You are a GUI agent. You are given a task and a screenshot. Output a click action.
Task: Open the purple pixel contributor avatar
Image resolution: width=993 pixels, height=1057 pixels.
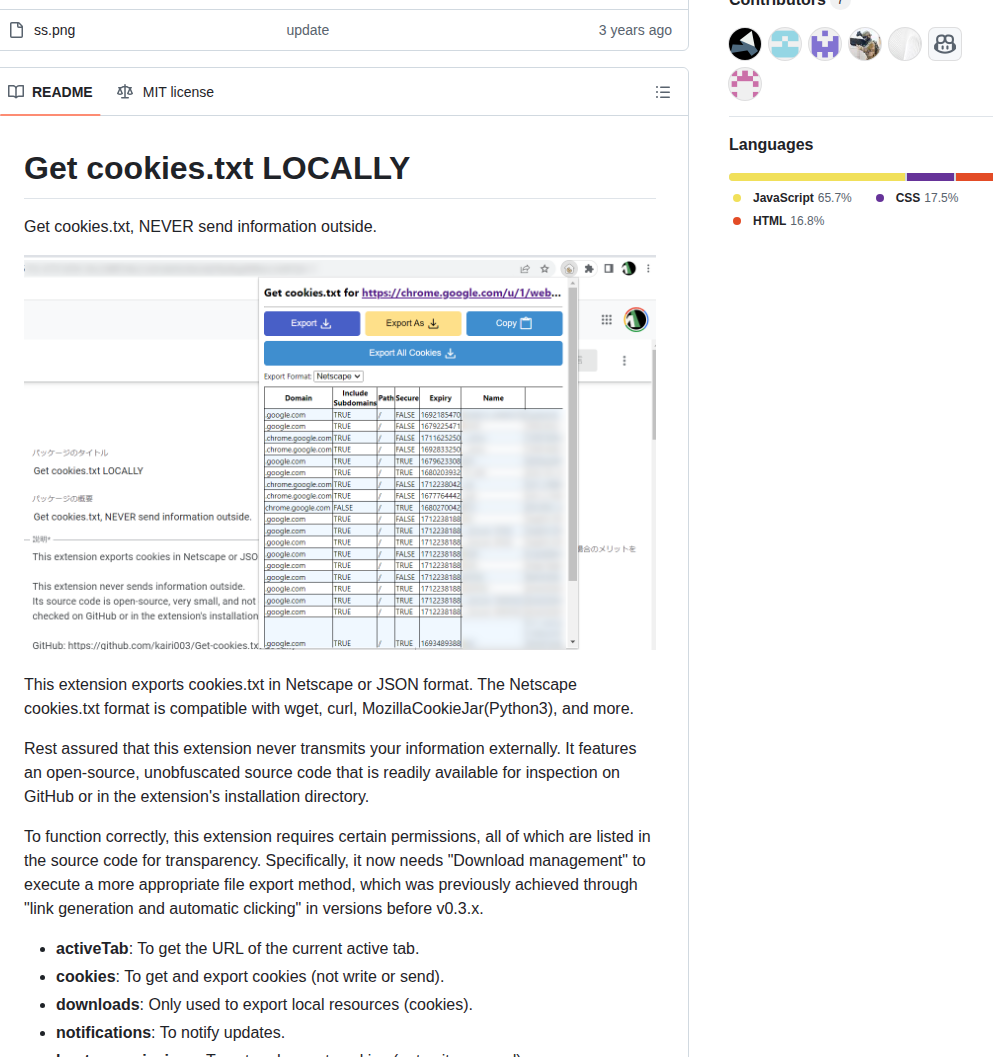pyautogui.click(x=824, y=44)
